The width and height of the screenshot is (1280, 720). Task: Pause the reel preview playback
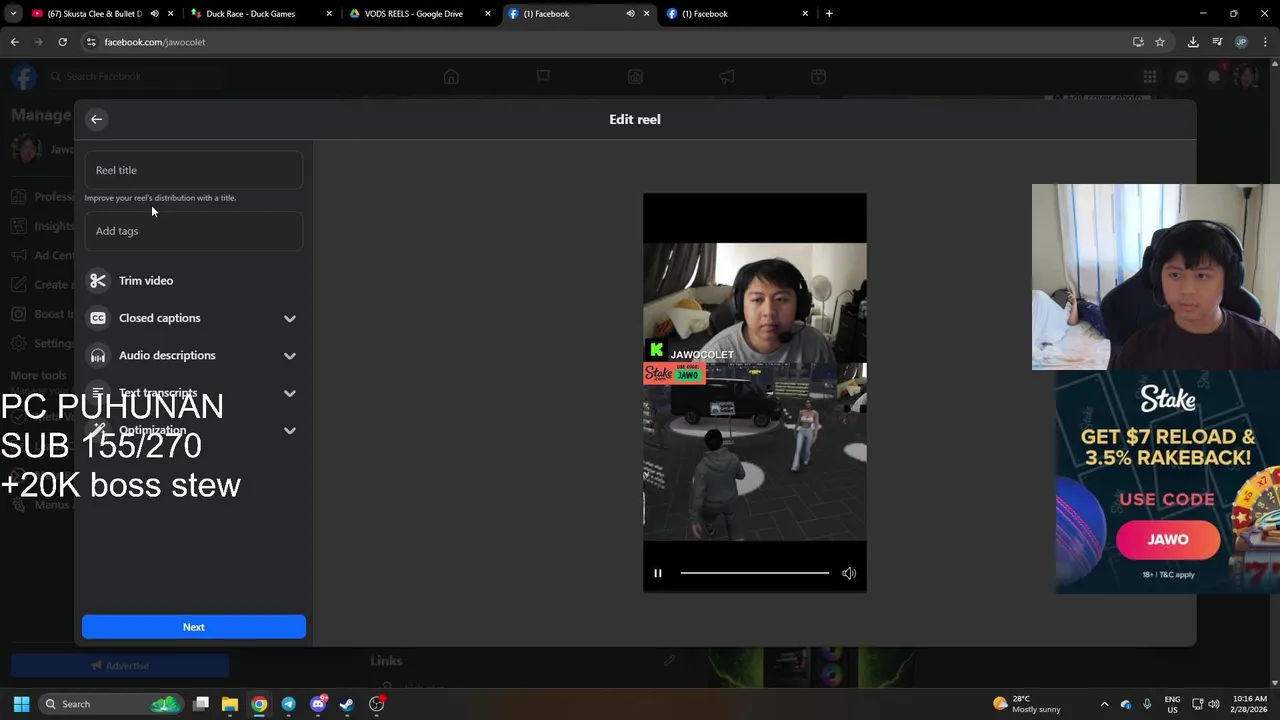(x=658, y=573)
